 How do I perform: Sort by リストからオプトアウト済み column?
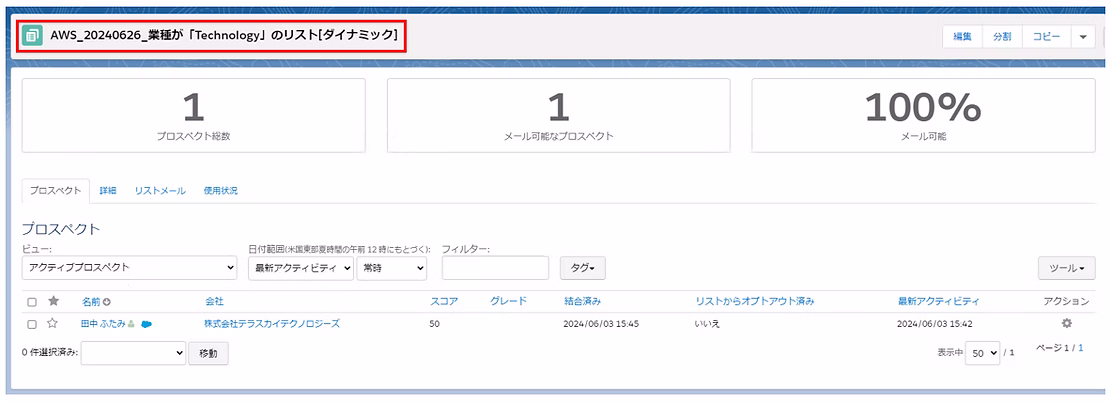tap(755, 302)
